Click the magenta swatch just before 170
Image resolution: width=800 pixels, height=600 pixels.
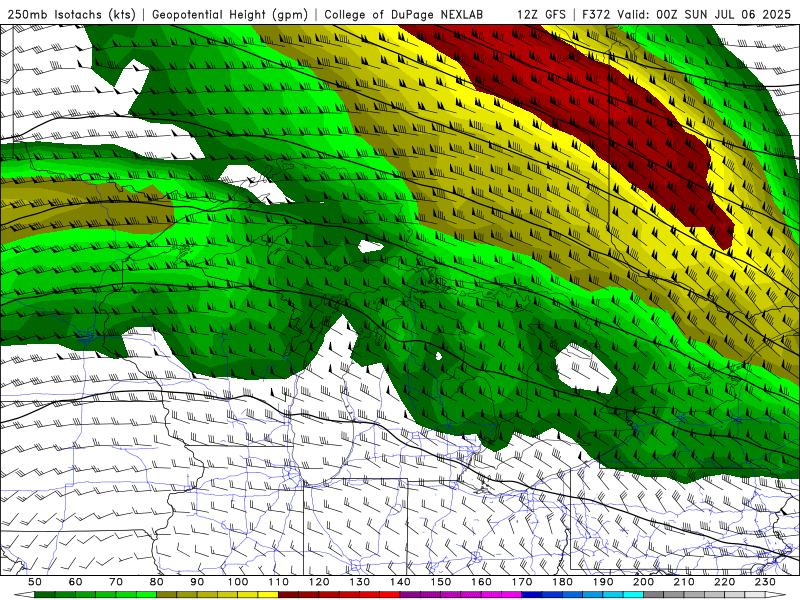click(x=511, y=595)
